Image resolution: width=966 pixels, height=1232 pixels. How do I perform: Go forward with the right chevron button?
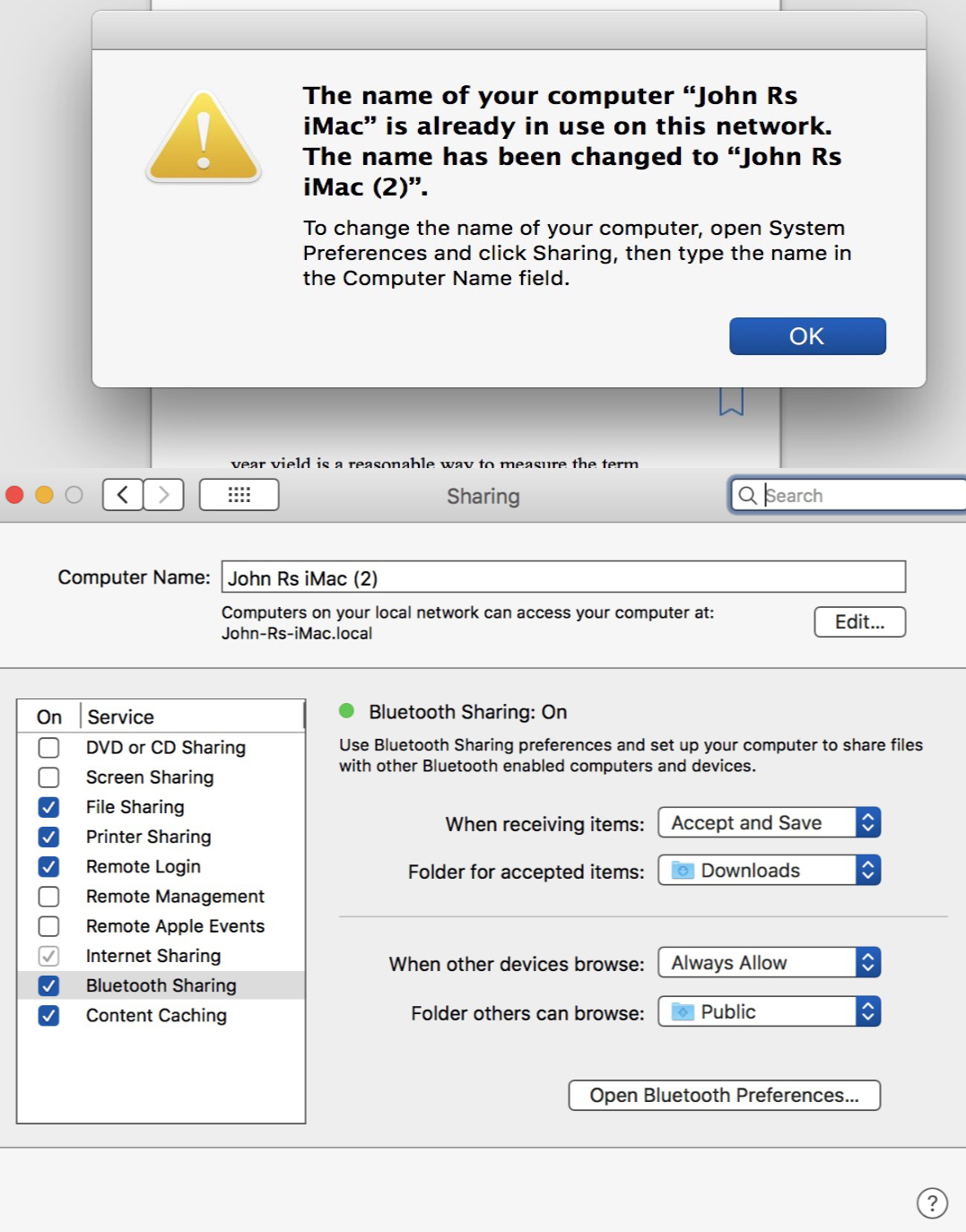coord(163,495)
